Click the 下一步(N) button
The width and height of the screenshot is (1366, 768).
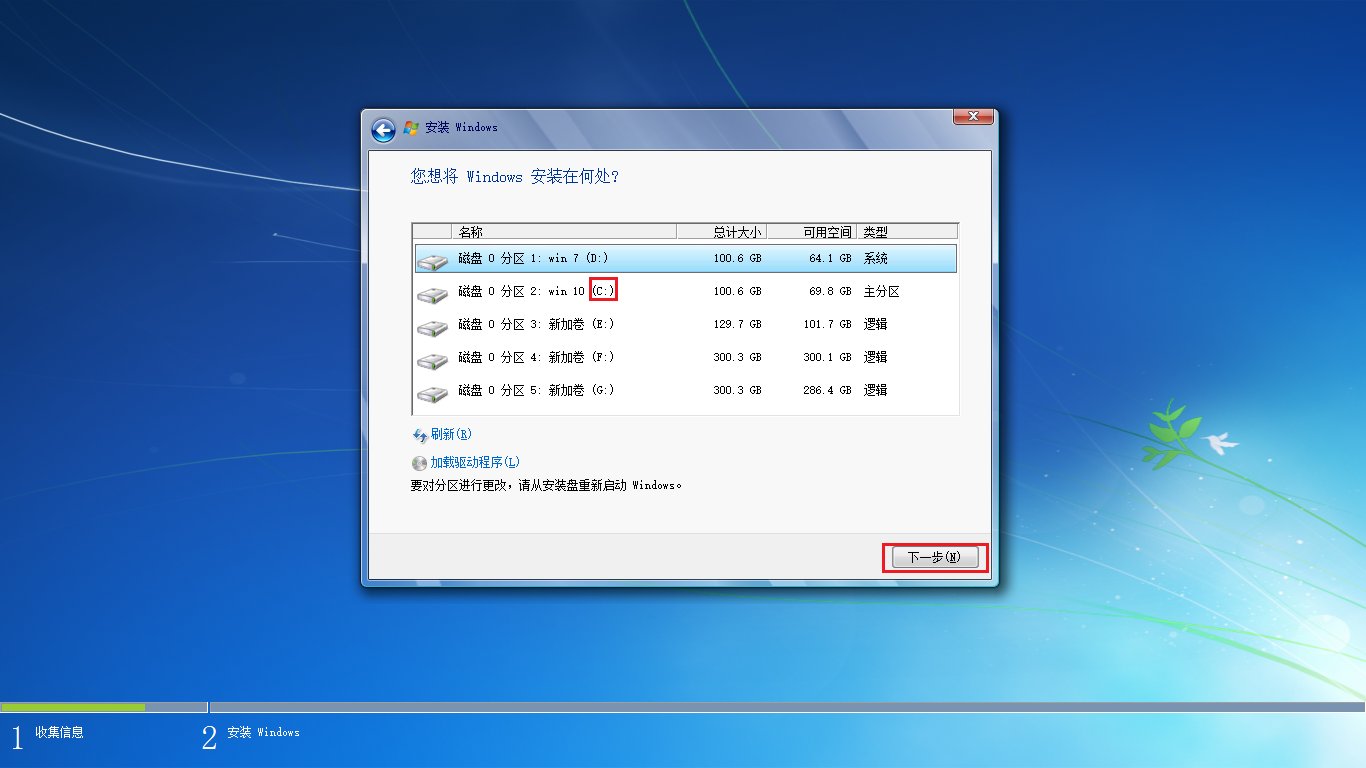pyautogui.click(x=935, y=557)
